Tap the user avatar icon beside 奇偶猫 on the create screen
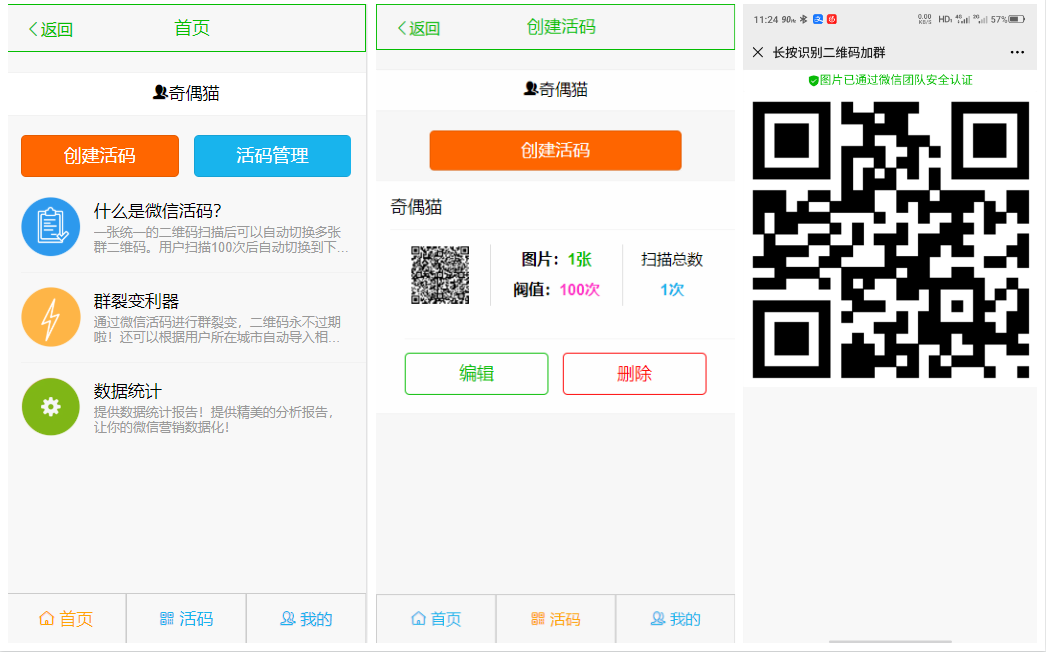Image resolution: width=1046 pixels, height=652 pixels. (530, 88)
